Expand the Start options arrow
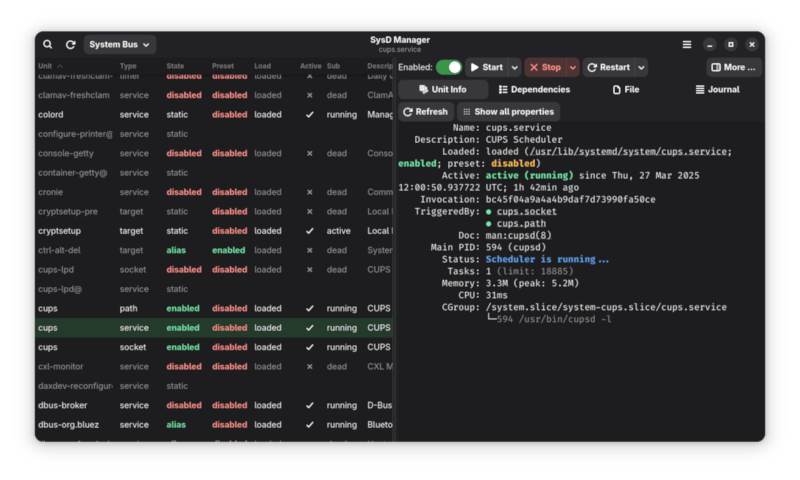This screenshot has height=480, width=800. pos(515,67)
